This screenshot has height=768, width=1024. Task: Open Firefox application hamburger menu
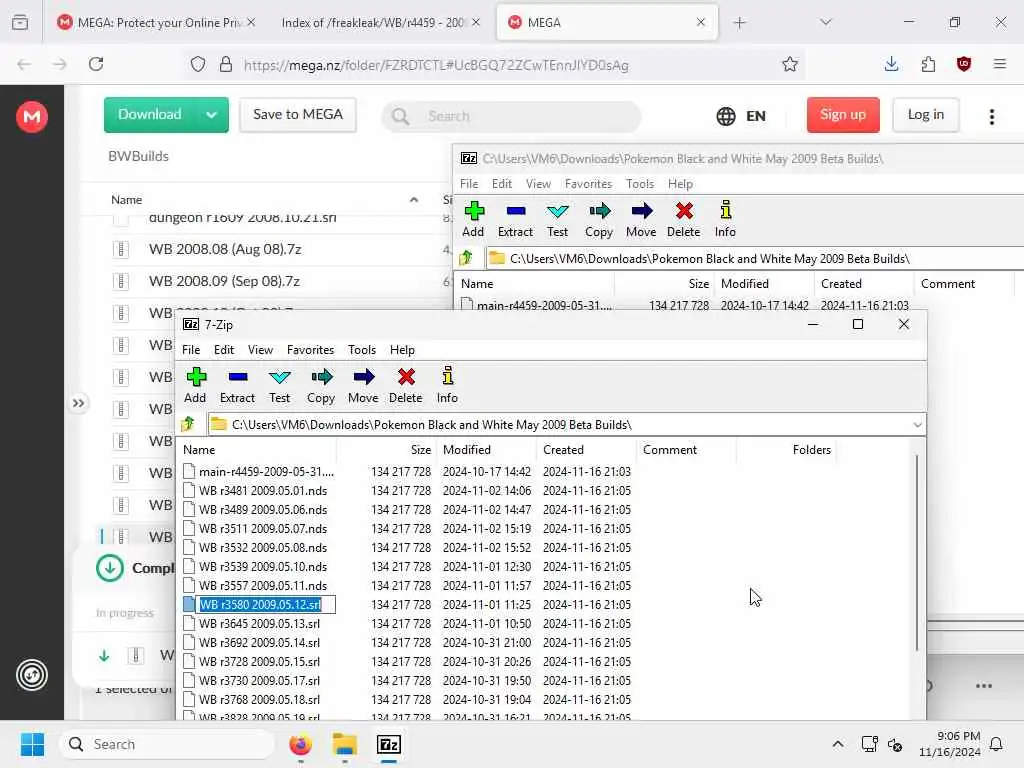pos(1000,64)
